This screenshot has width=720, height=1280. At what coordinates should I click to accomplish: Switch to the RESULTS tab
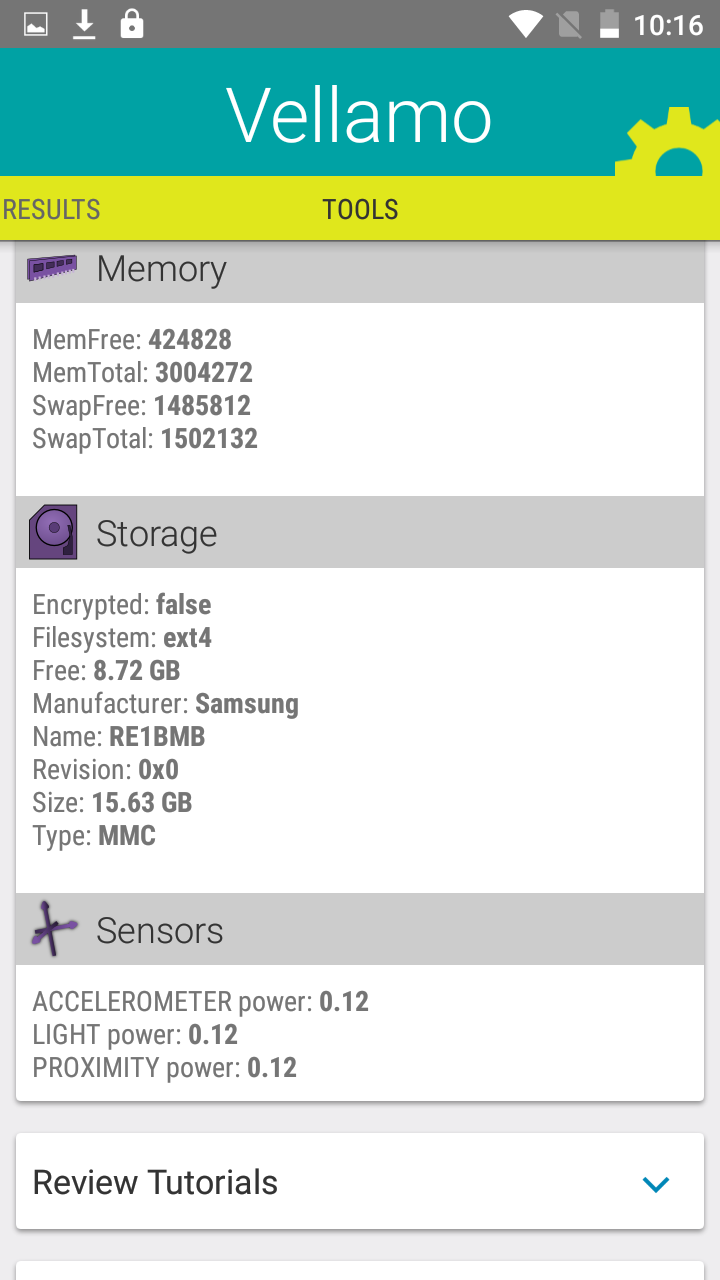pyautogui.click(x=52, y=210)
